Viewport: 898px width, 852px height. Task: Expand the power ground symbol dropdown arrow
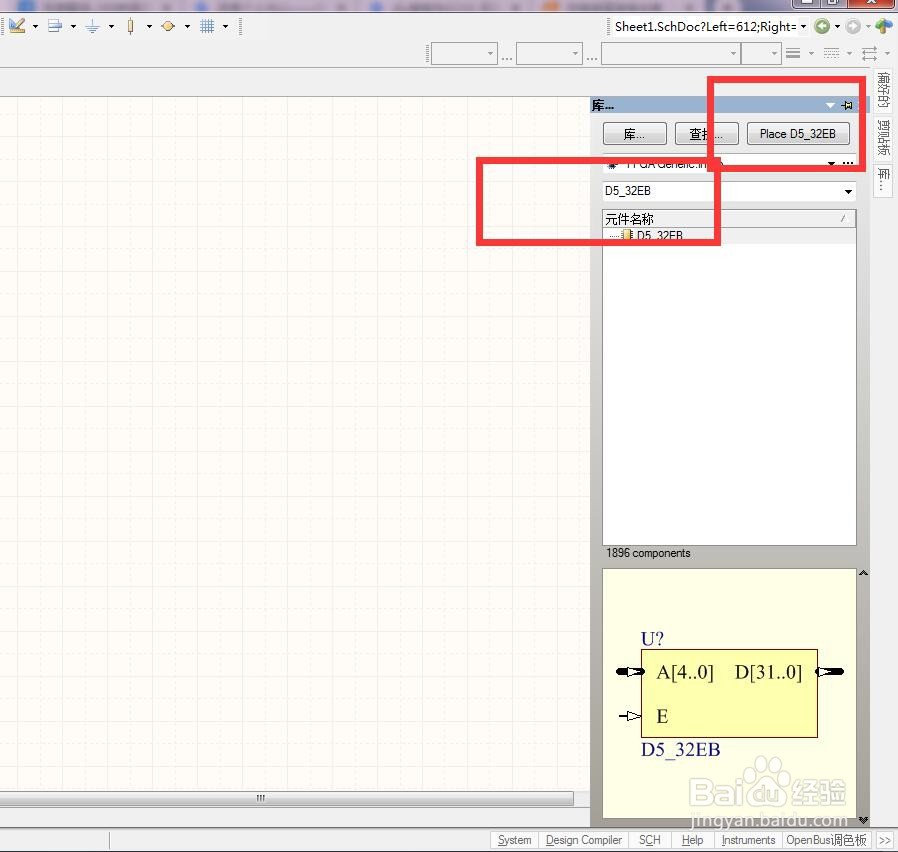click(x=111, y=26)
